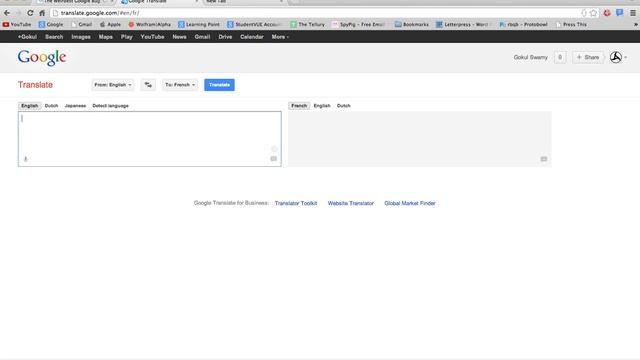640x360 pixels.
Task: Open Images in the Google bar
Action: 81,37
